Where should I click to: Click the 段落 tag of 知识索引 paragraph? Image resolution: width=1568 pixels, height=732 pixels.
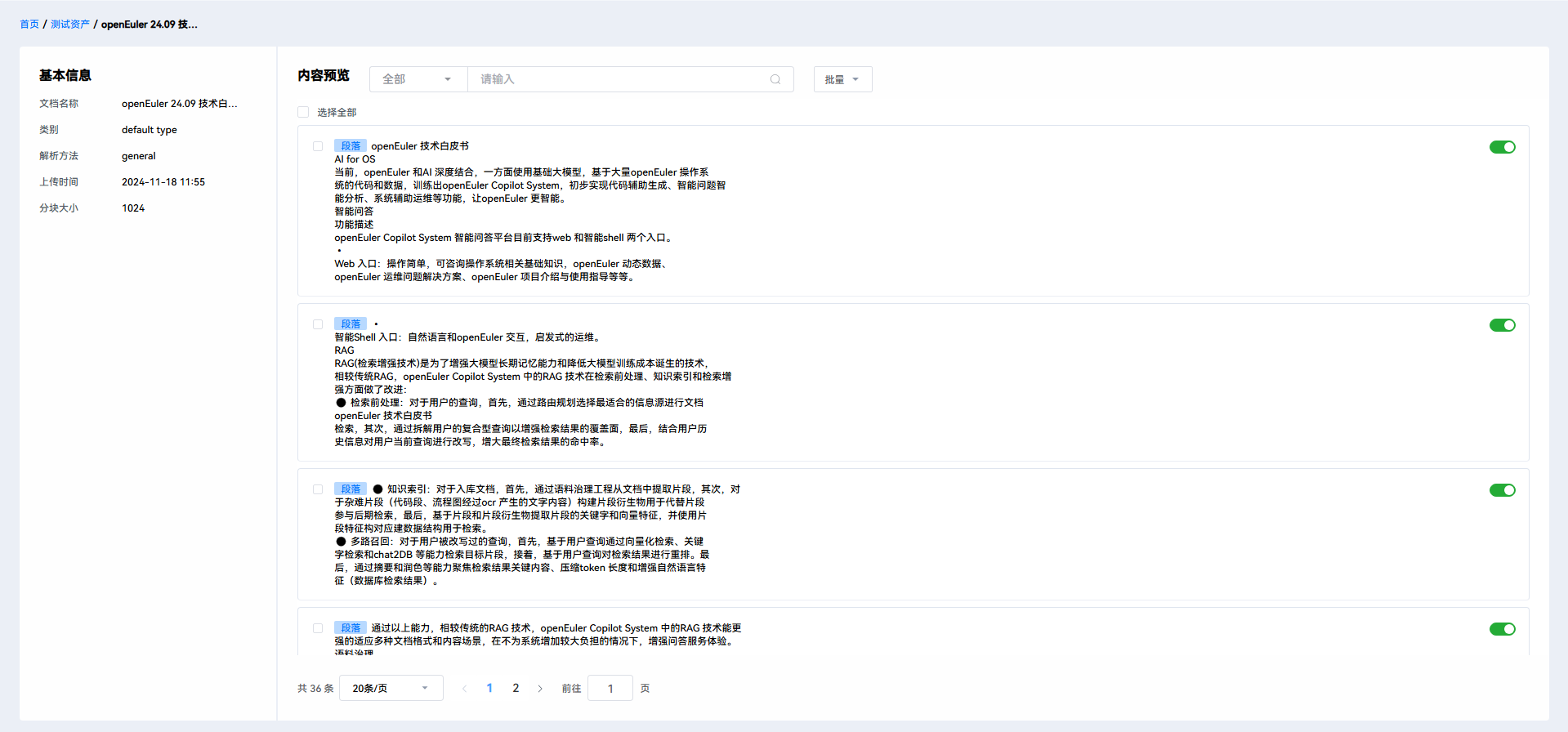click(x=351, y=489)
